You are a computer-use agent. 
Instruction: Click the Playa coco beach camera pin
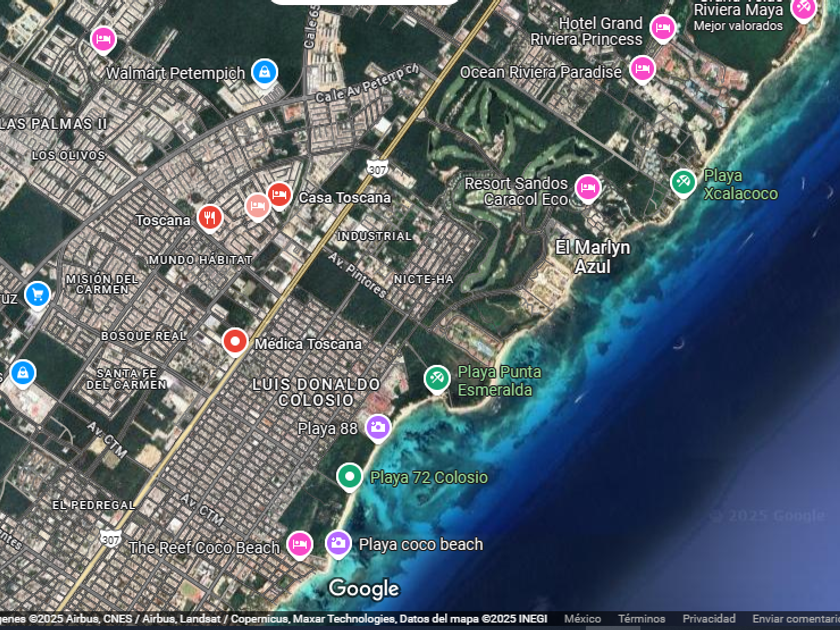[338, 543]
